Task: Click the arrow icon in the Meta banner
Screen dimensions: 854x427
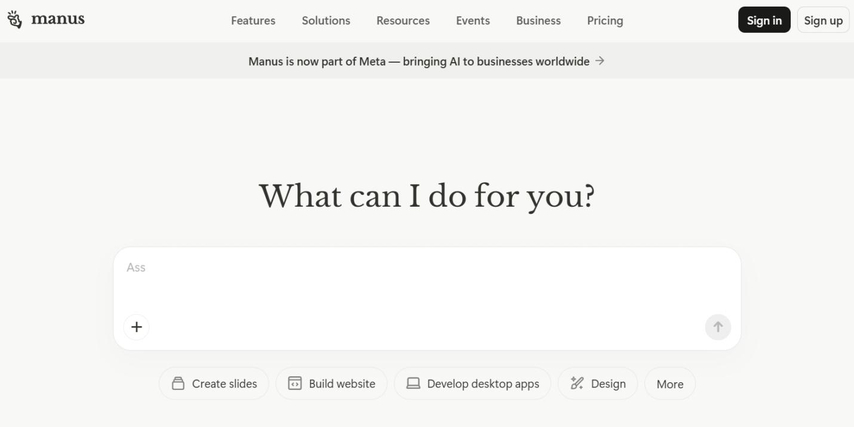Action: pos(600,61)
